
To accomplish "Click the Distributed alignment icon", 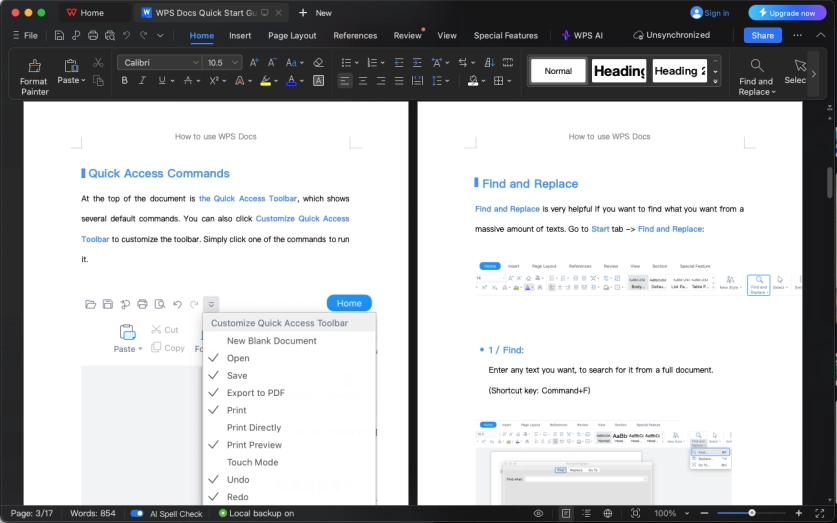I will point(417,81).
